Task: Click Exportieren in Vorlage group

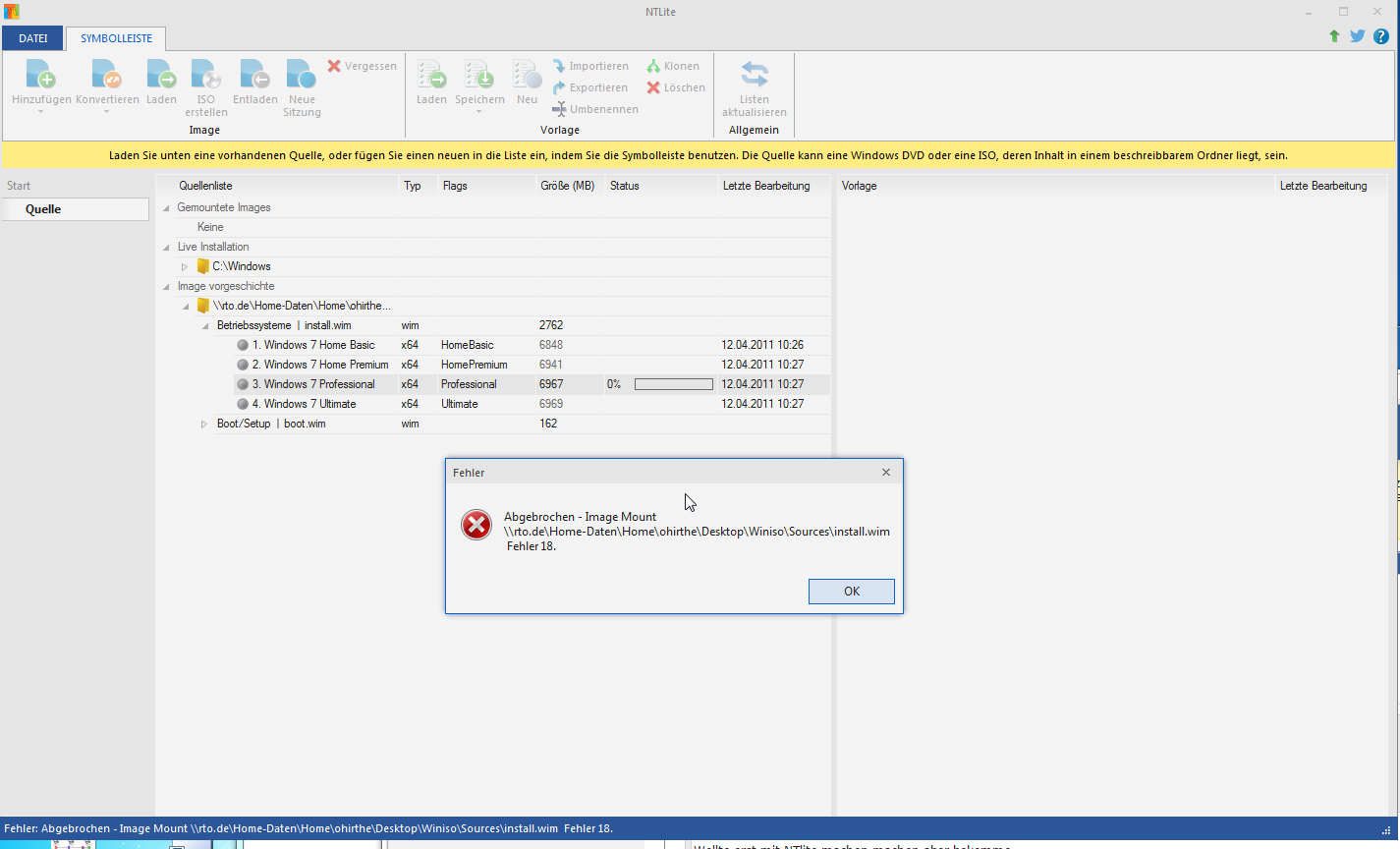Action: [589, 87]
